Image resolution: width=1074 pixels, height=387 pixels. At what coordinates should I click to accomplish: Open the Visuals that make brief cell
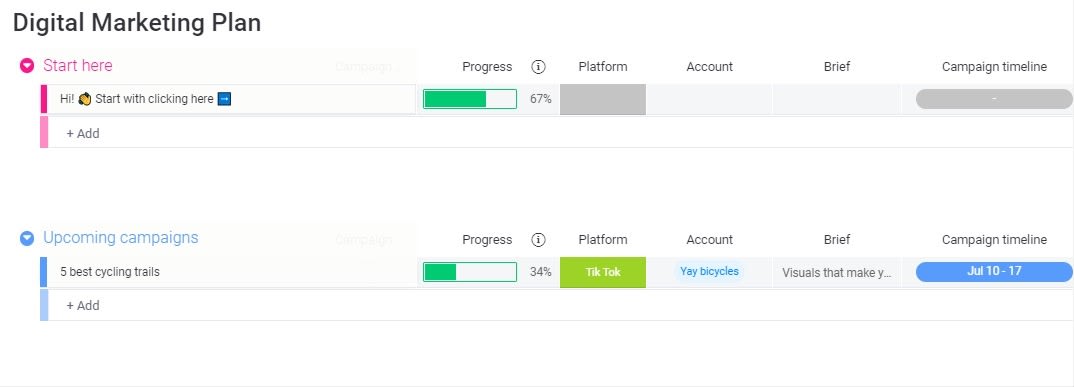837,273
